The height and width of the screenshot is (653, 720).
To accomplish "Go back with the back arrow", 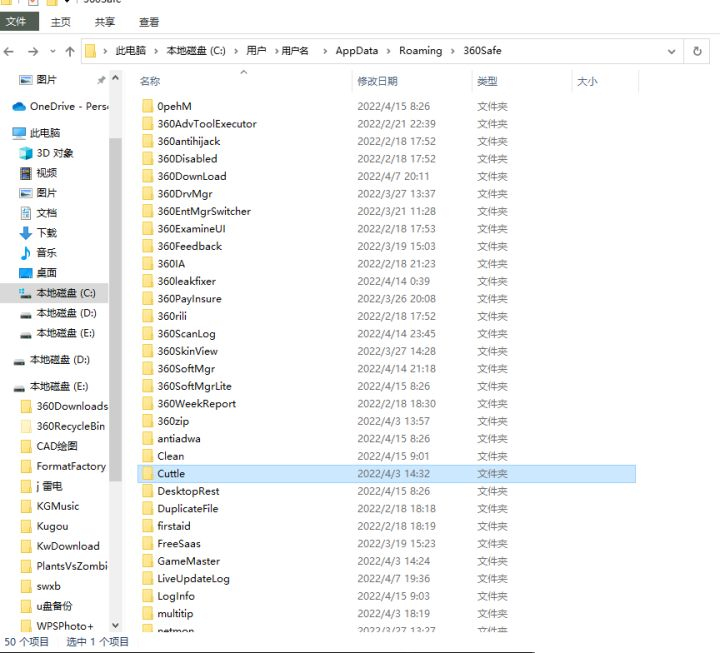I will tap(9, 51).
